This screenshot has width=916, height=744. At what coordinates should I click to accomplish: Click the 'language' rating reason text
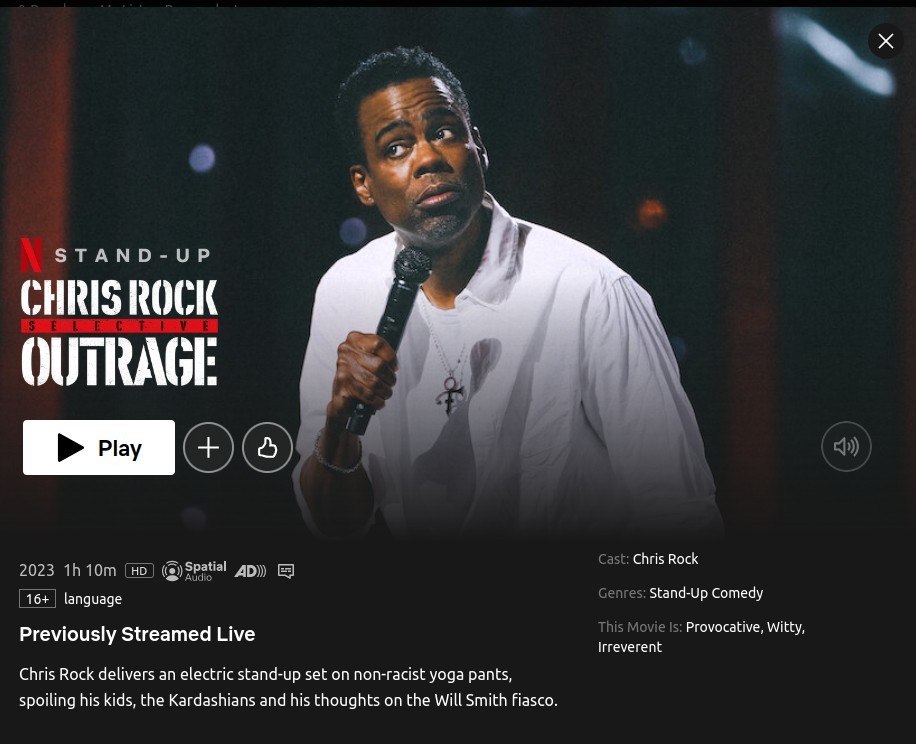point(93,599)
